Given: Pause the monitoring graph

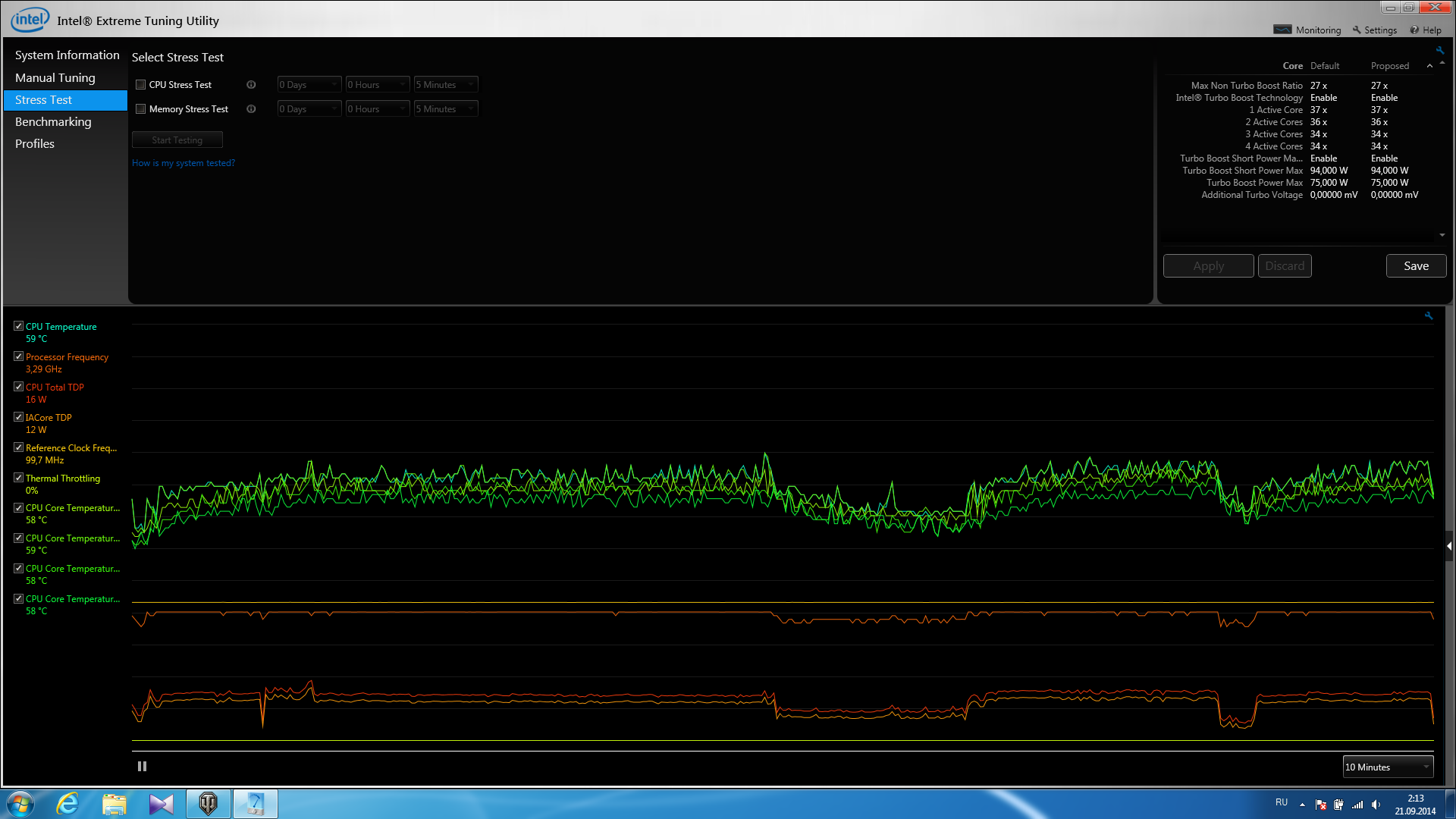Looking at the screenshot, I should (142, 767).
